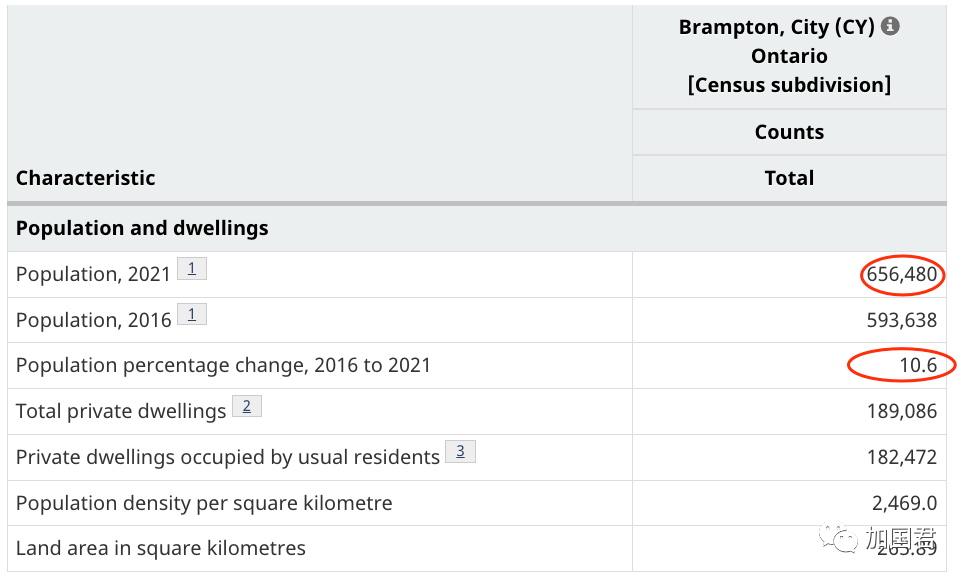Select the Population and dwellings section heading
Viewport: 968px width, 581px height.
(142, 228)
